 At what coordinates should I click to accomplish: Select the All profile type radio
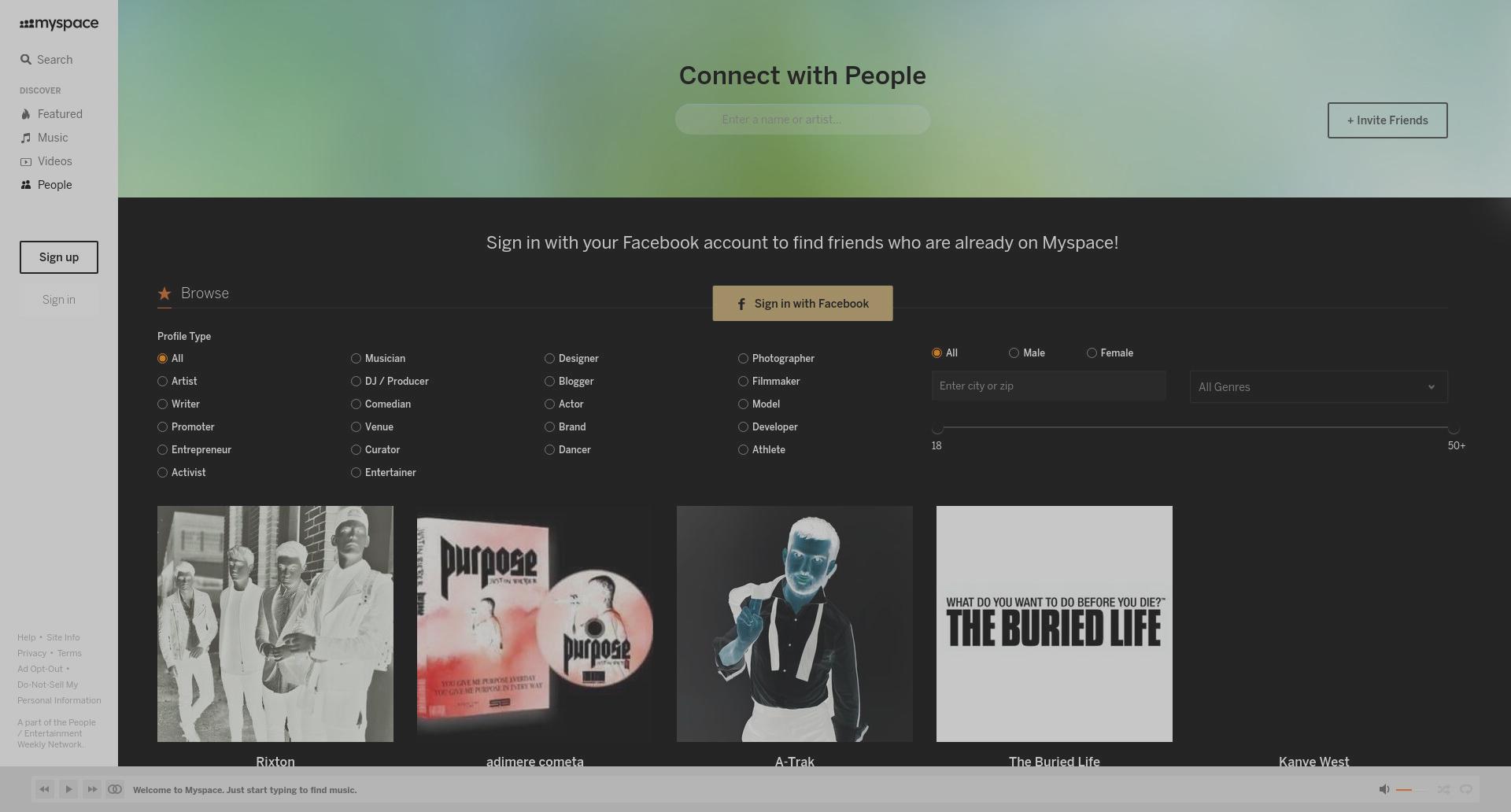coord(162,359)
